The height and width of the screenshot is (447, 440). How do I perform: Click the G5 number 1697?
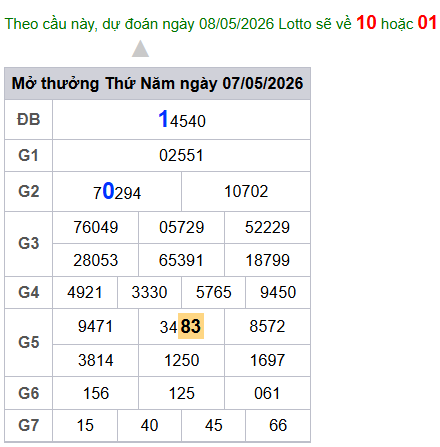(x=267, y=360)
